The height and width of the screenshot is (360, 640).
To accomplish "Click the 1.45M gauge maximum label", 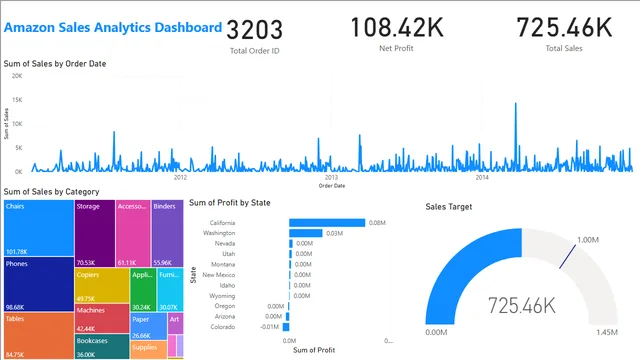I will click(607, 332).
